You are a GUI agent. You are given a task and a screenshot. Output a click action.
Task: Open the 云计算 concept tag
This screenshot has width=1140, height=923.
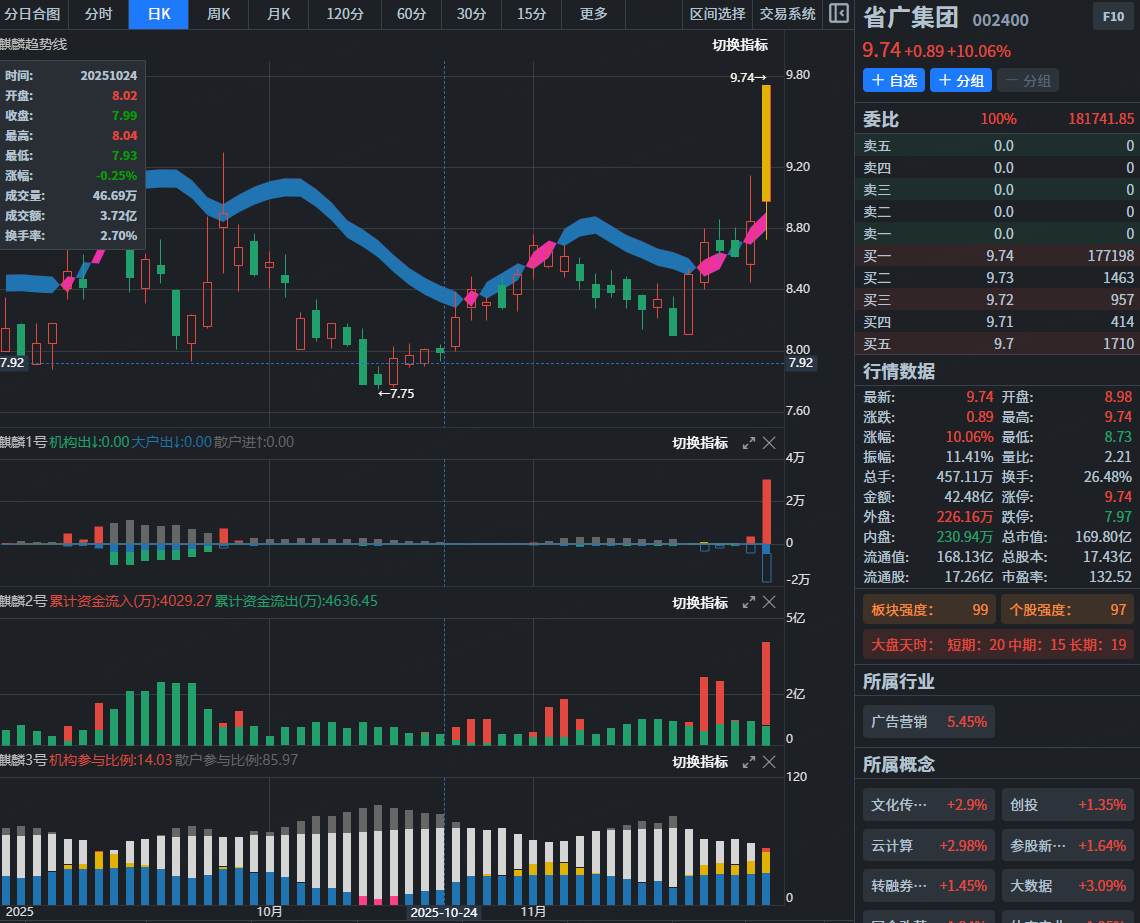pos(928,845)
